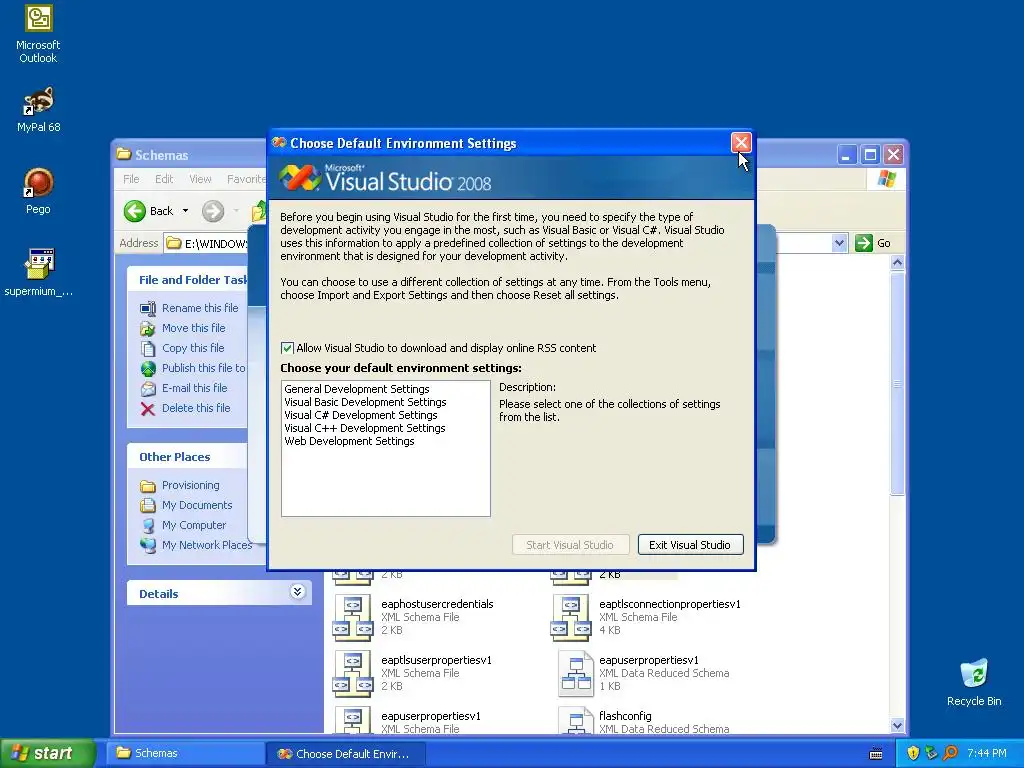This screenshot has width=1024, height=768.
Task: Click the scroll up arrow in Schemas
Action: pos(897,263)
